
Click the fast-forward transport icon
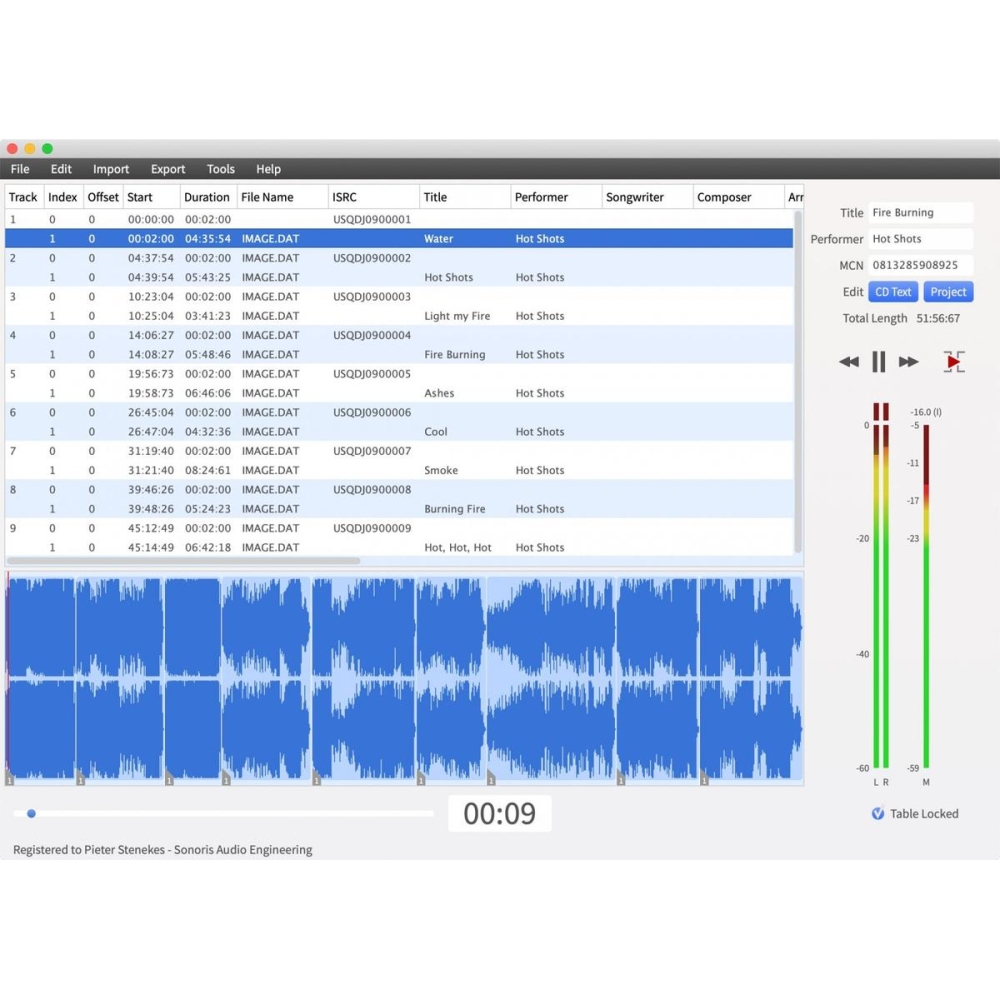[x=910, y=361]
